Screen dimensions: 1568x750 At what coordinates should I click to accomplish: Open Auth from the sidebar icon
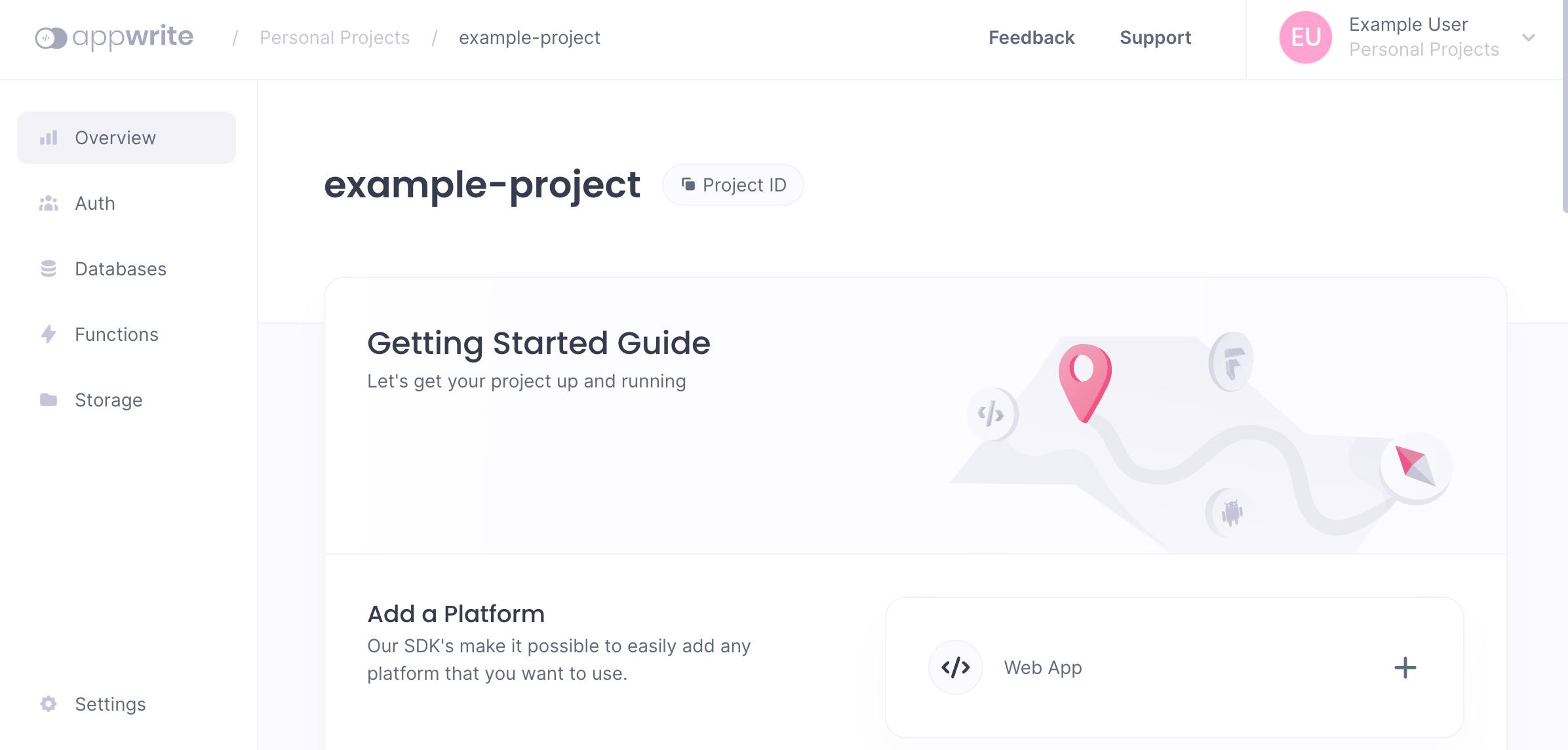click(49, 203)
